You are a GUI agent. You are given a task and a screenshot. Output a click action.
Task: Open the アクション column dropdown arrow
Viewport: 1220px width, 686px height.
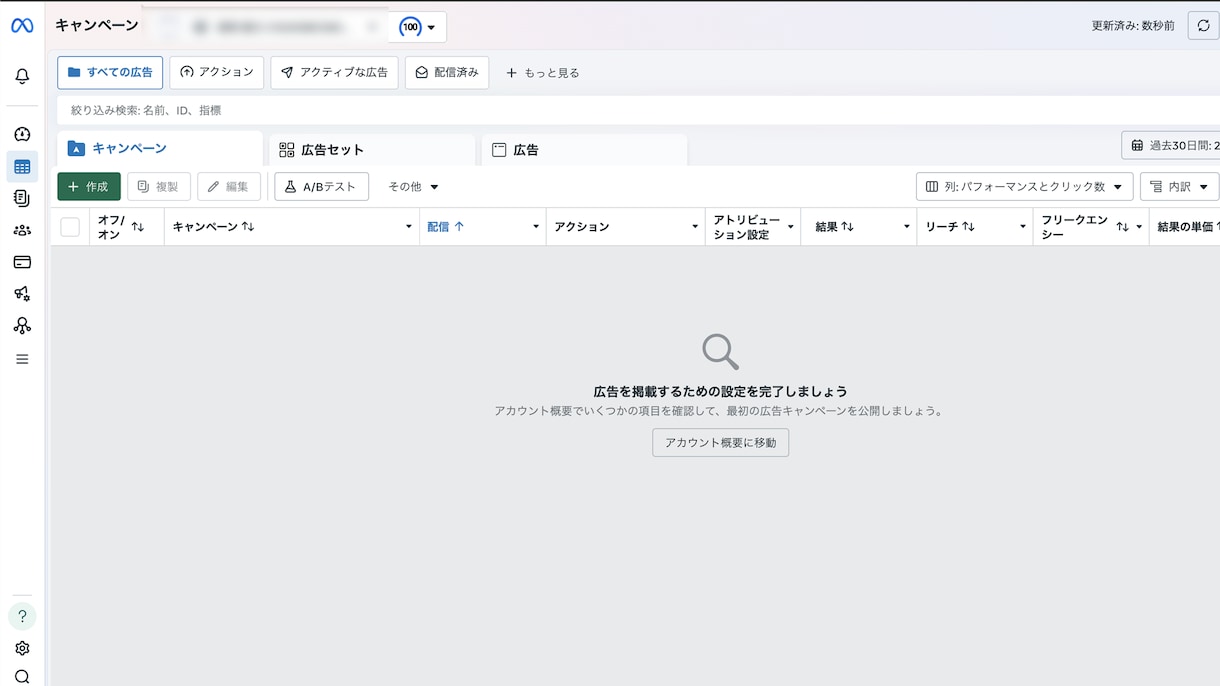(x=694, y=227)
